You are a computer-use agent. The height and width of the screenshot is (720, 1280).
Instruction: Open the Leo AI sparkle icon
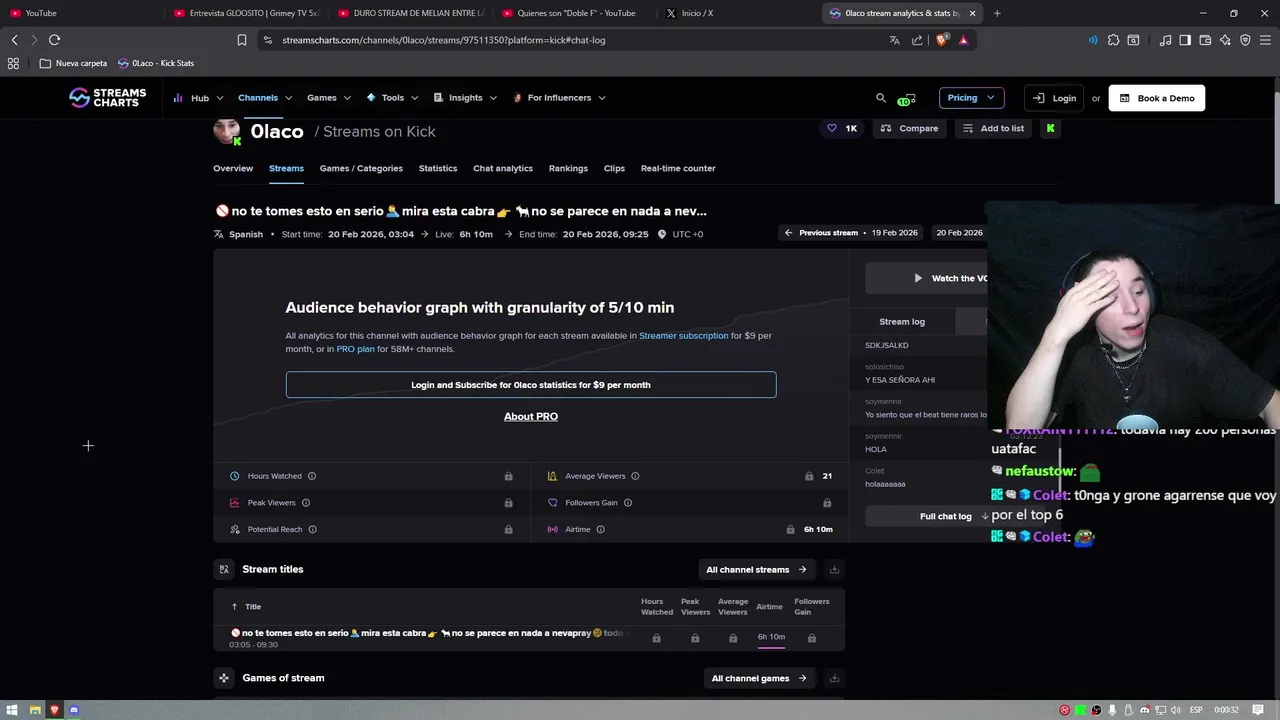pyautogui.click(x=1225, y=40)
